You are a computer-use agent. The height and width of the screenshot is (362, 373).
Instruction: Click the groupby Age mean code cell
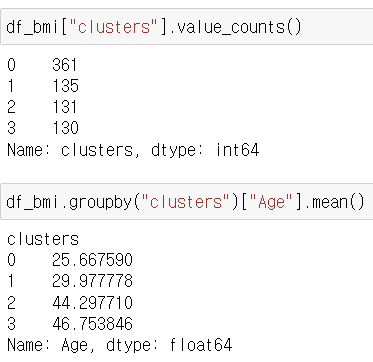pyautogui.click(x=187, y=202)
